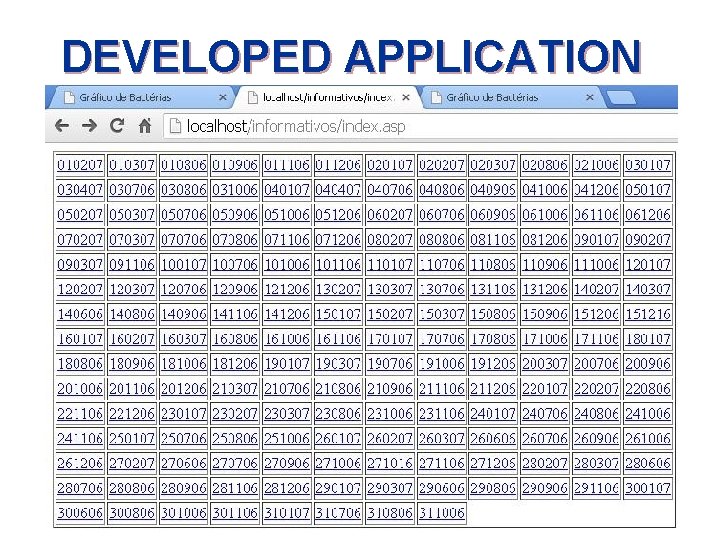Visit the 180806 link
The width and height of the screenshot is (720, 540).
click(x=80, y=363)
